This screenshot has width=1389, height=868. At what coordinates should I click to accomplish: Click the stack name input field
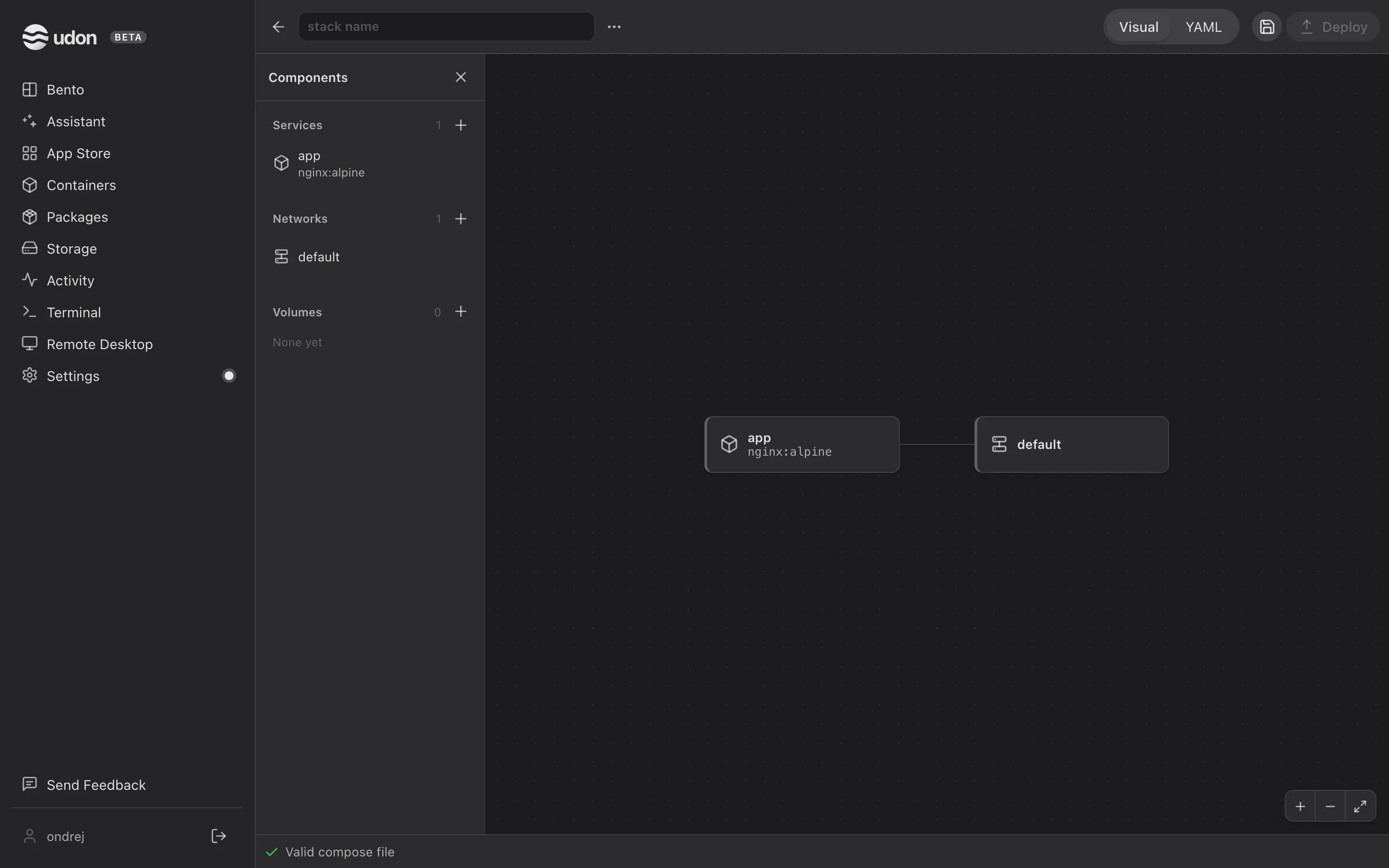click(x=446, y=27)
